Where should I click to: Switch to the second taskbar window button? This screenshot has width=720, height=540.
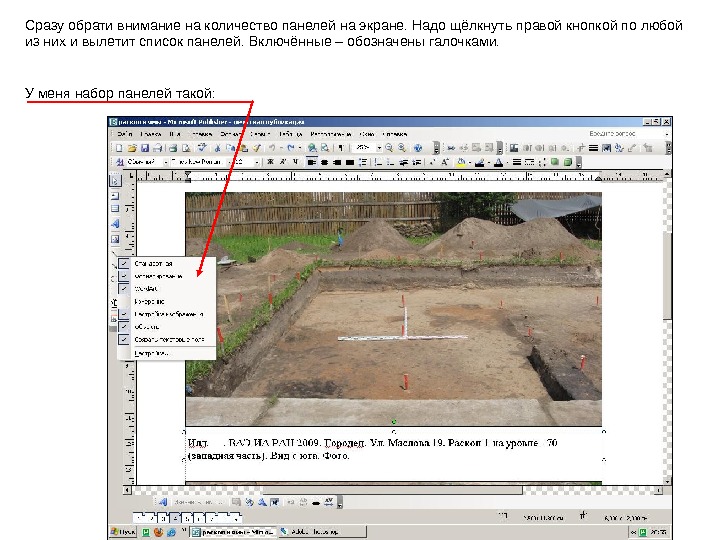[323, 532]
